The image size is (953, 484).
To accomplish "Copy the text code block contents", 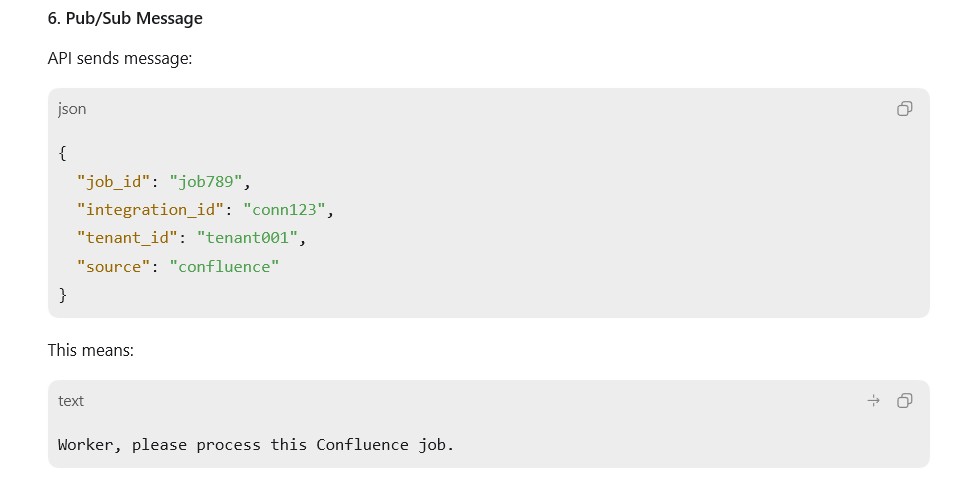I will click(x=904, y=401).
